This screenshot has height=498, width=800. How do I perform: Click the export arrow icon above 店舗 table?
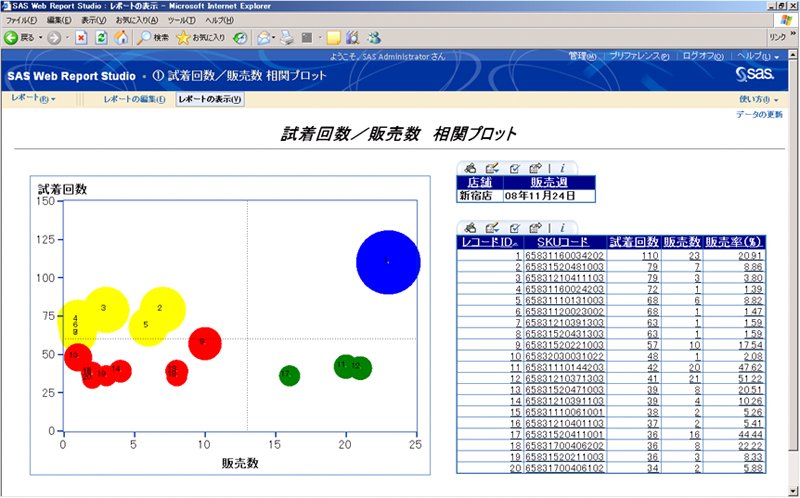coord(535,168)
